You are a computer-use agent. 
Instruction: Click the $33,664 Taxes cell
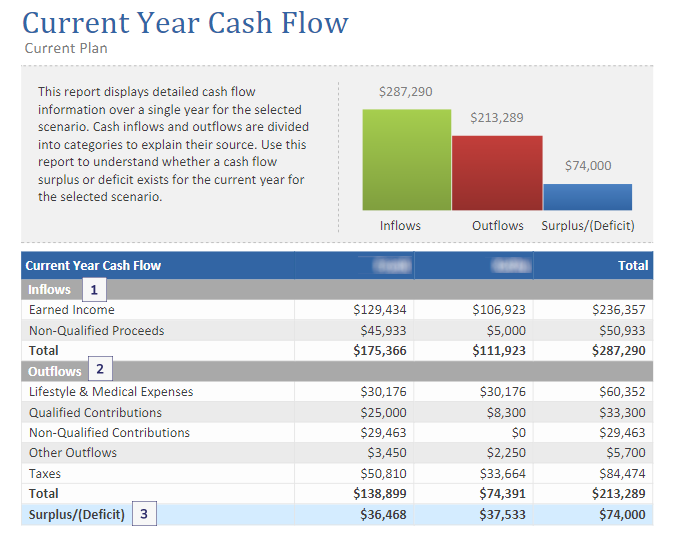coord(503,474)
